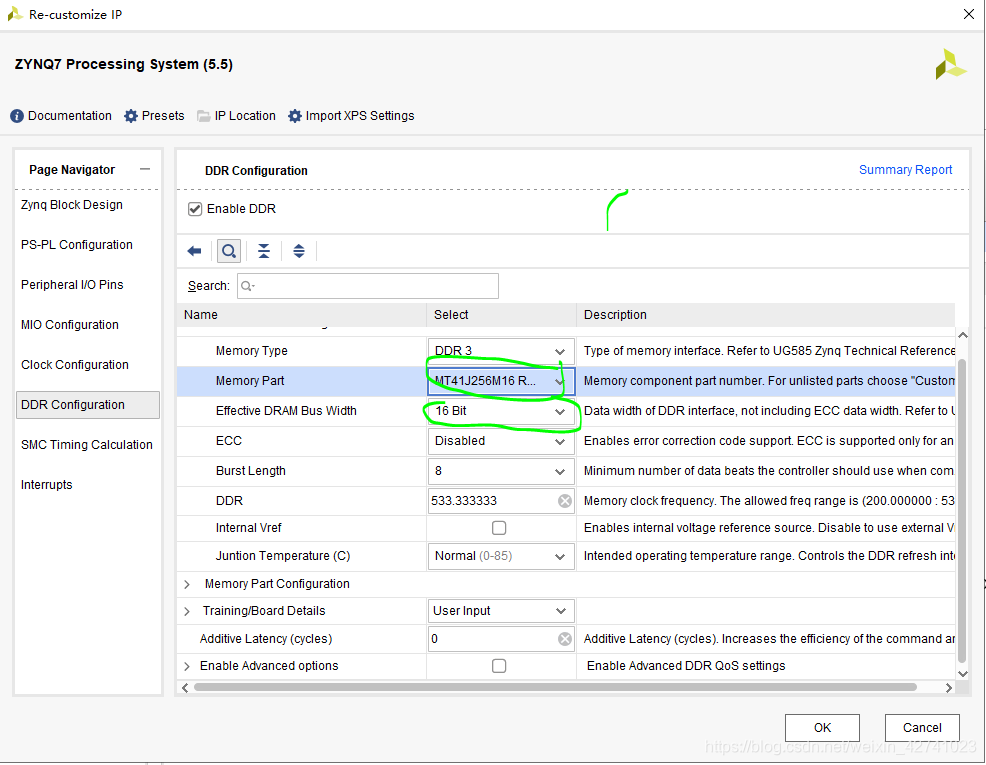Open Training/Board Details User Input dropdown

point(501,611)
